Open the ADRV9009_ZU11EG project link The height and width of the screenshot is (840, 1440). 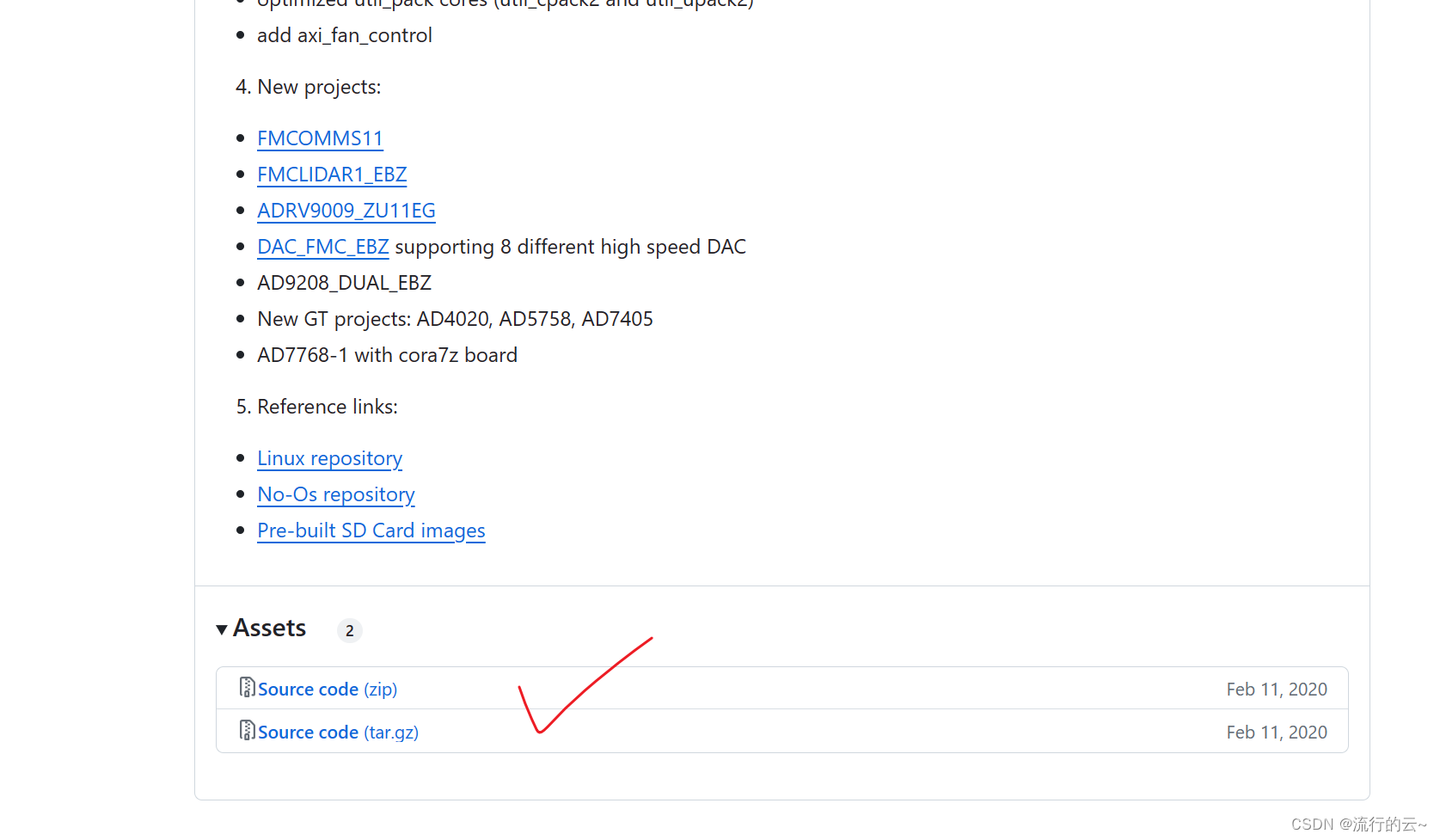346,211
